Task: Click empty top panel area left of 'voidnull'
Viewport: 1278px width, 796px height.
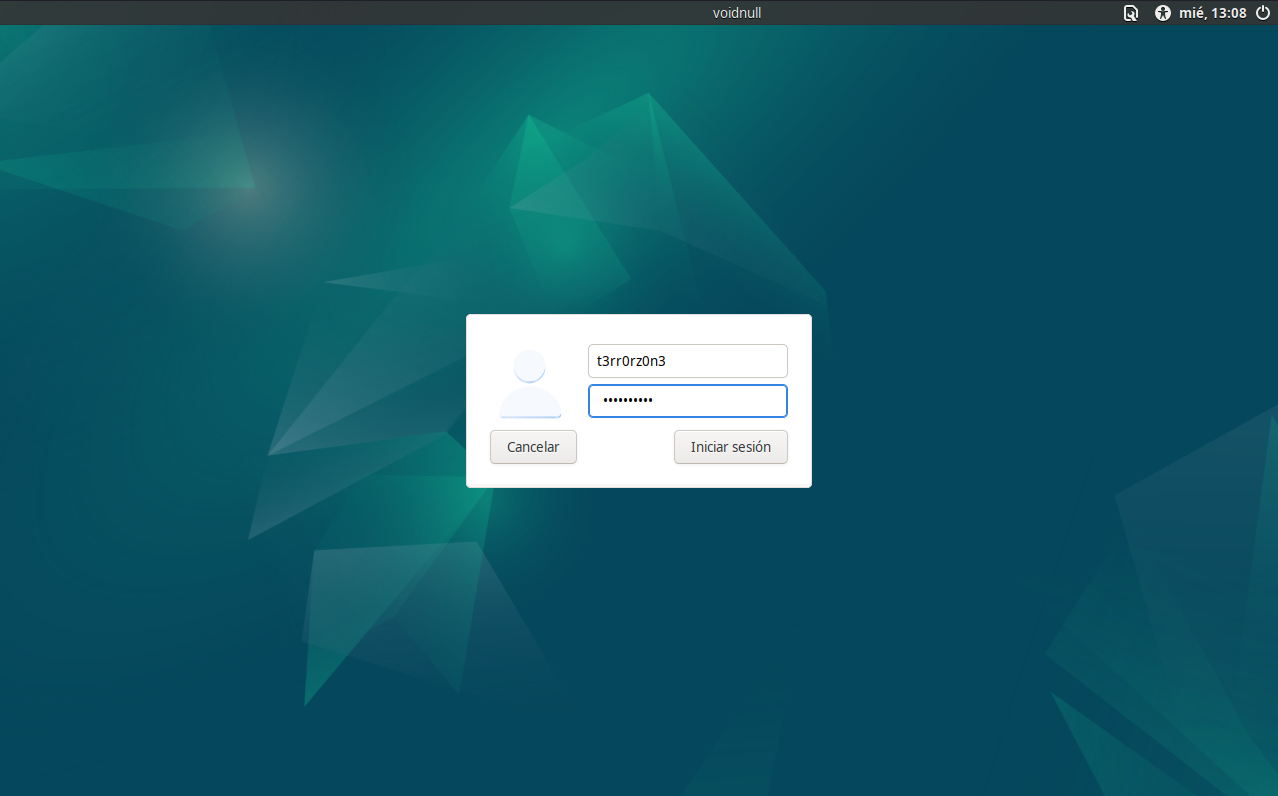Action: tap(350, 13)
